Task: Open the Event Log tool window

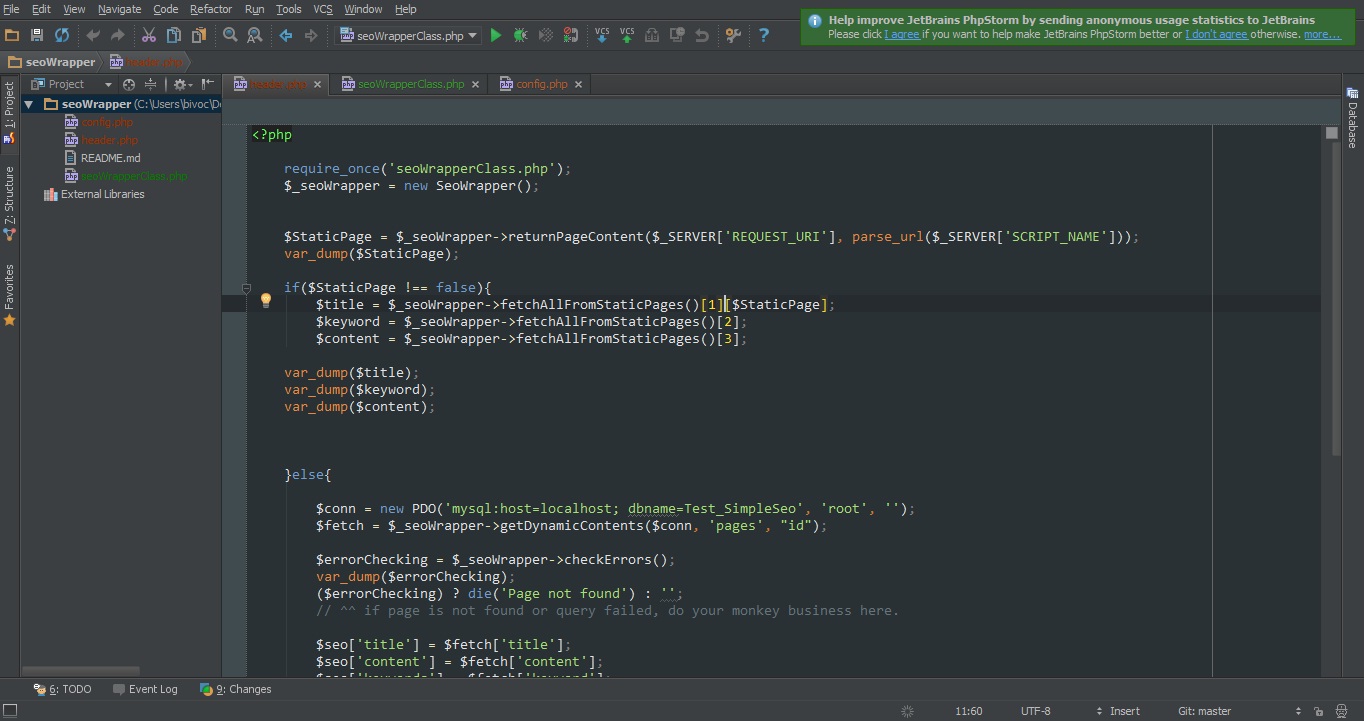Action: click(145, 689)
